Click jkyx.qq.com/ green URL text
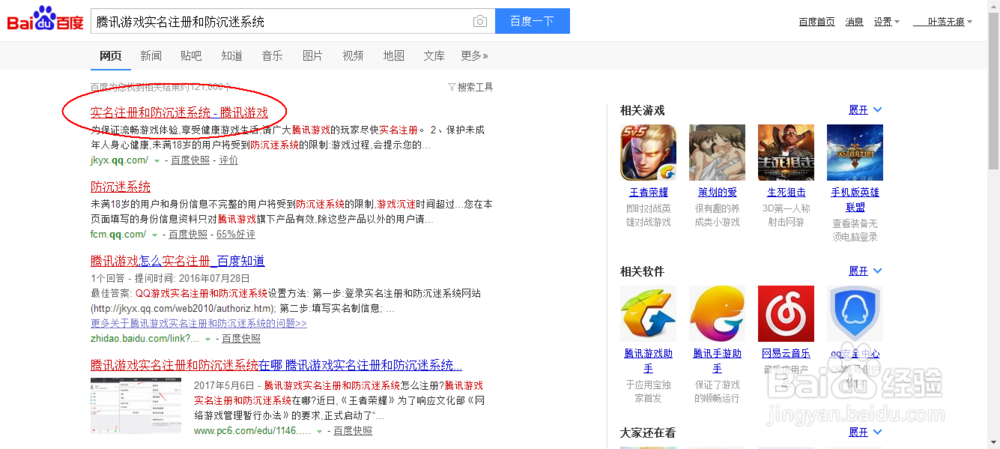Screen dimensions: 1000x449 click(119, 160)
